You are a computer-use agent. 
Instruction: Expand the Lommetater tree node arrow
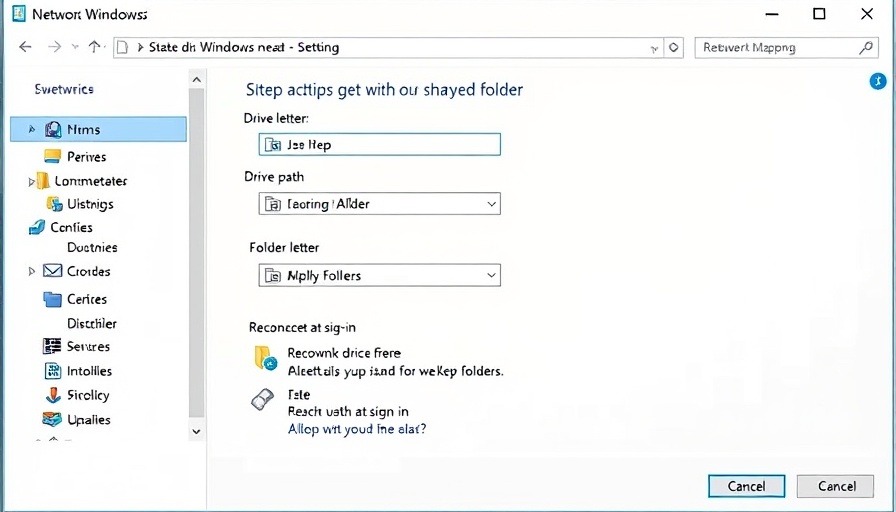[32, 181]
